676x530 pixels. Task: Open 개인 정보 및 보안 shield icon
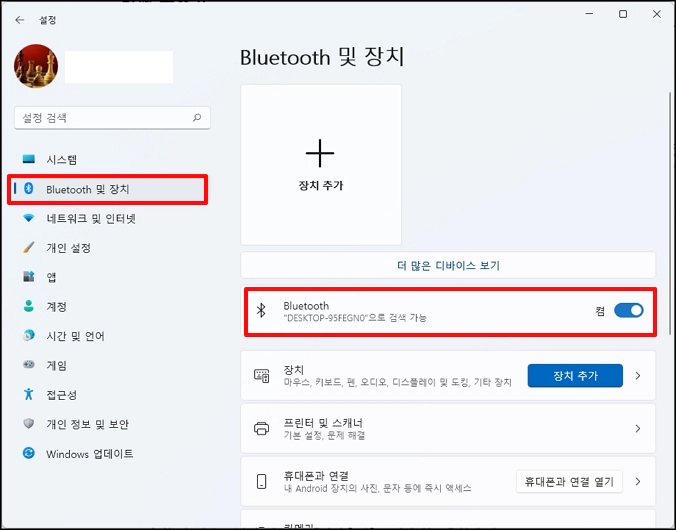[x=29, y=423]
